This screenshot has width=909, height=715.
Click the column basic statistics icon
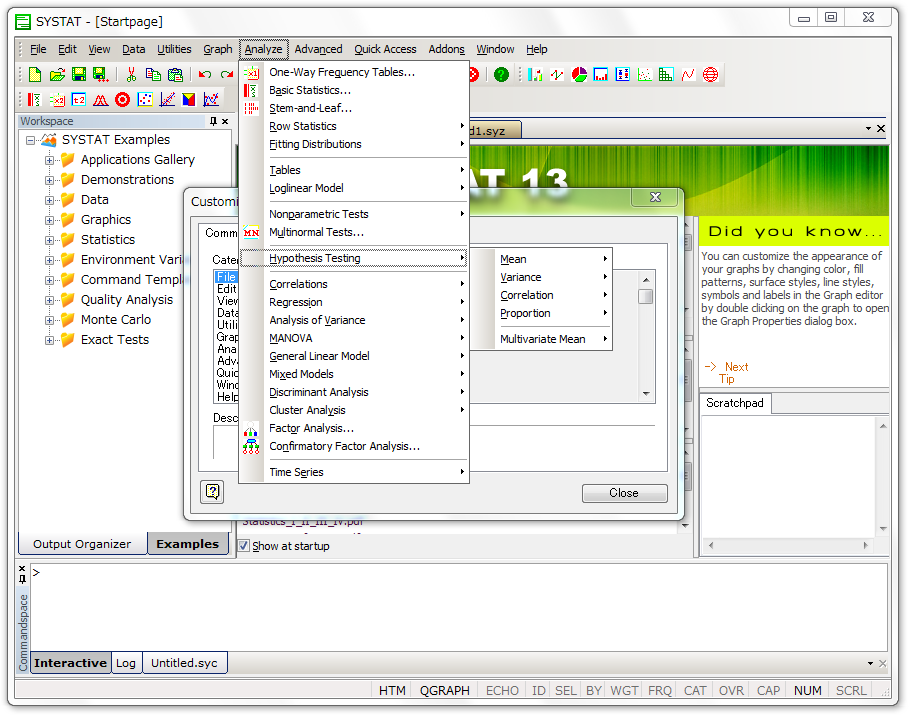pyautogui.click(x=34, y=100)
